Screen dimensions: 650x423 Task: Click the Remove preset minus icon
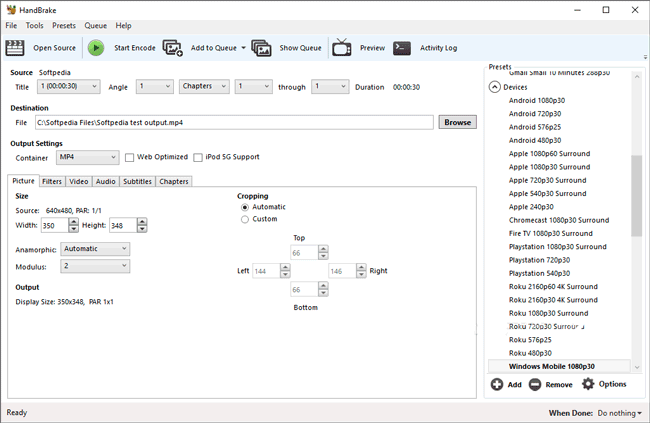(535, 384)
